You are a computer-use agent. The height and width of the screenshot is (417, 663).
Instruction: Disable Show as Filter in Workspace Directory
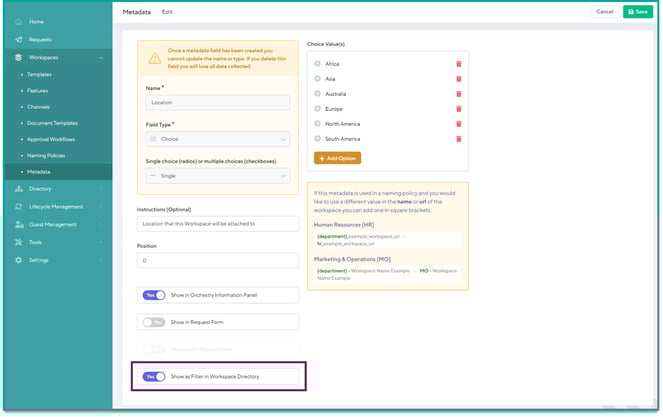(153, 377)
